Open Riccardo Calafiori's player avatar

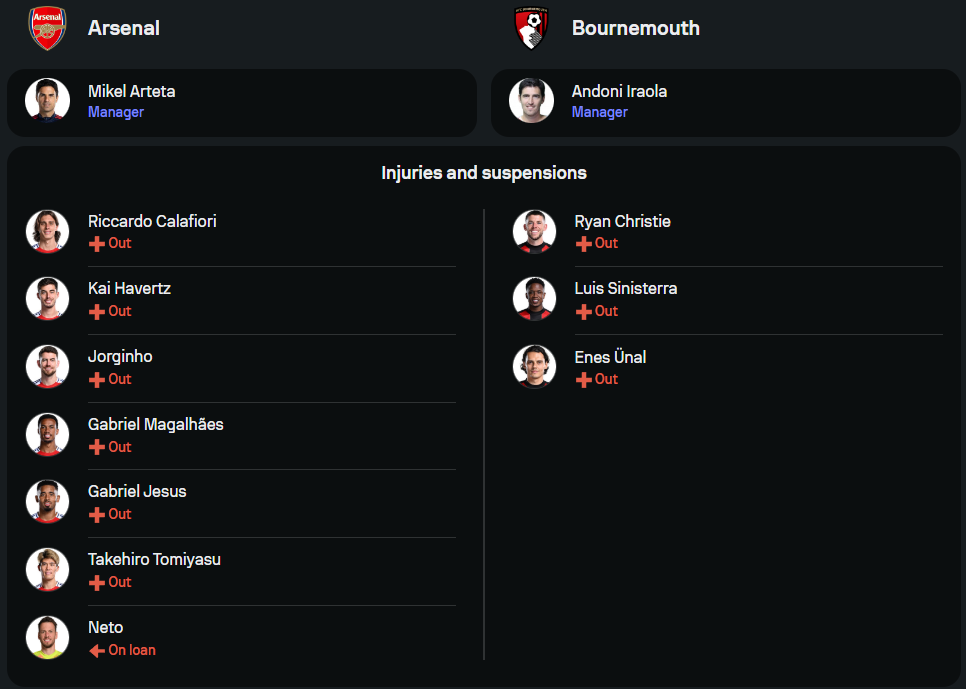(47, 231)
